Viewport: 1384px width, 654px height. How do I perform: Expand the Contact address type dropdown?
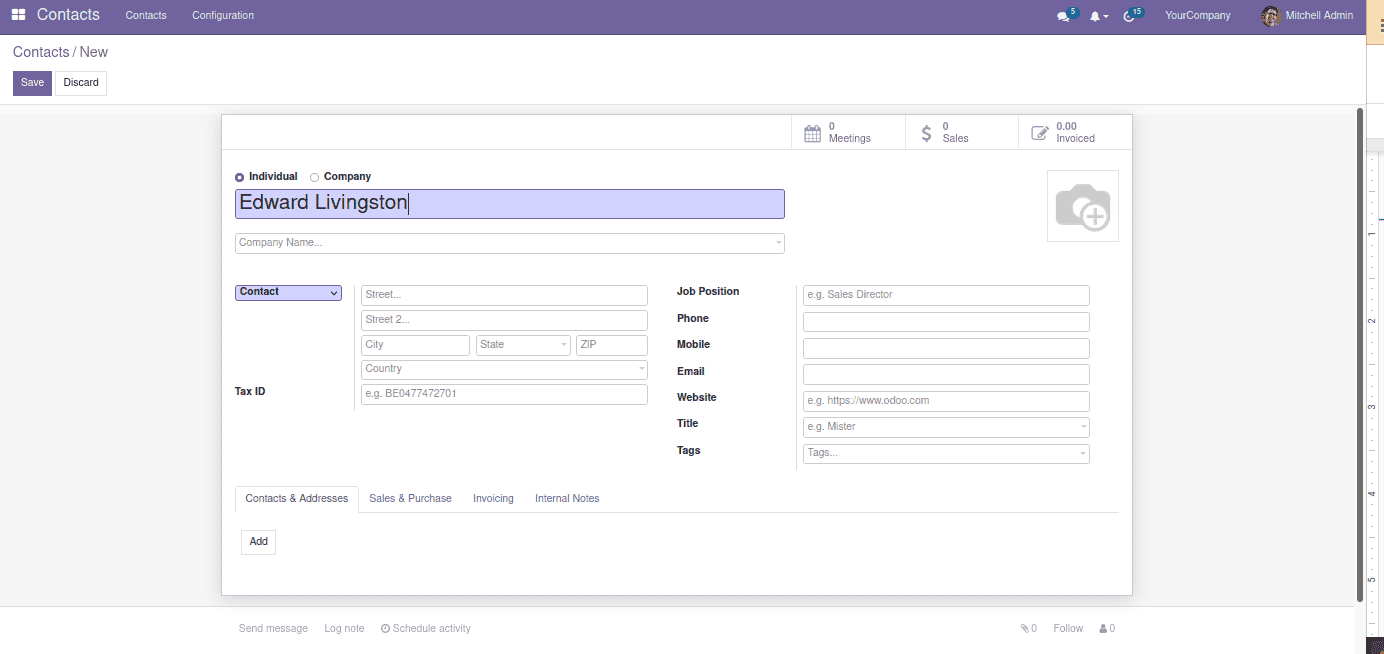pyautogui.click(x=288, y=293)
